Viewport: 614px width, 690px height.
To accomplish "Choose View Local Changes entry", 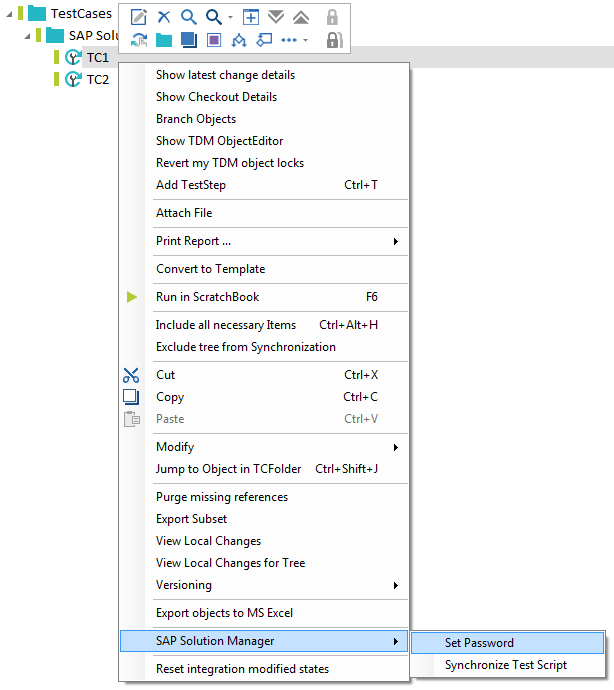I will pyautogui.click(x=208, y=541).
